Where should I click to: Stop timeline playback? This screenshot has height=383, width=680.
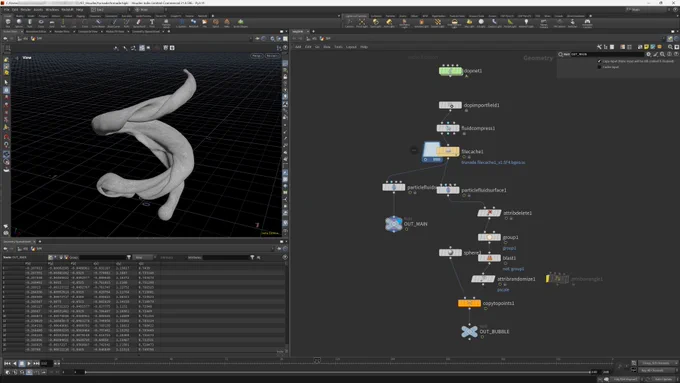pyautogui.click(x=22, y=363)
